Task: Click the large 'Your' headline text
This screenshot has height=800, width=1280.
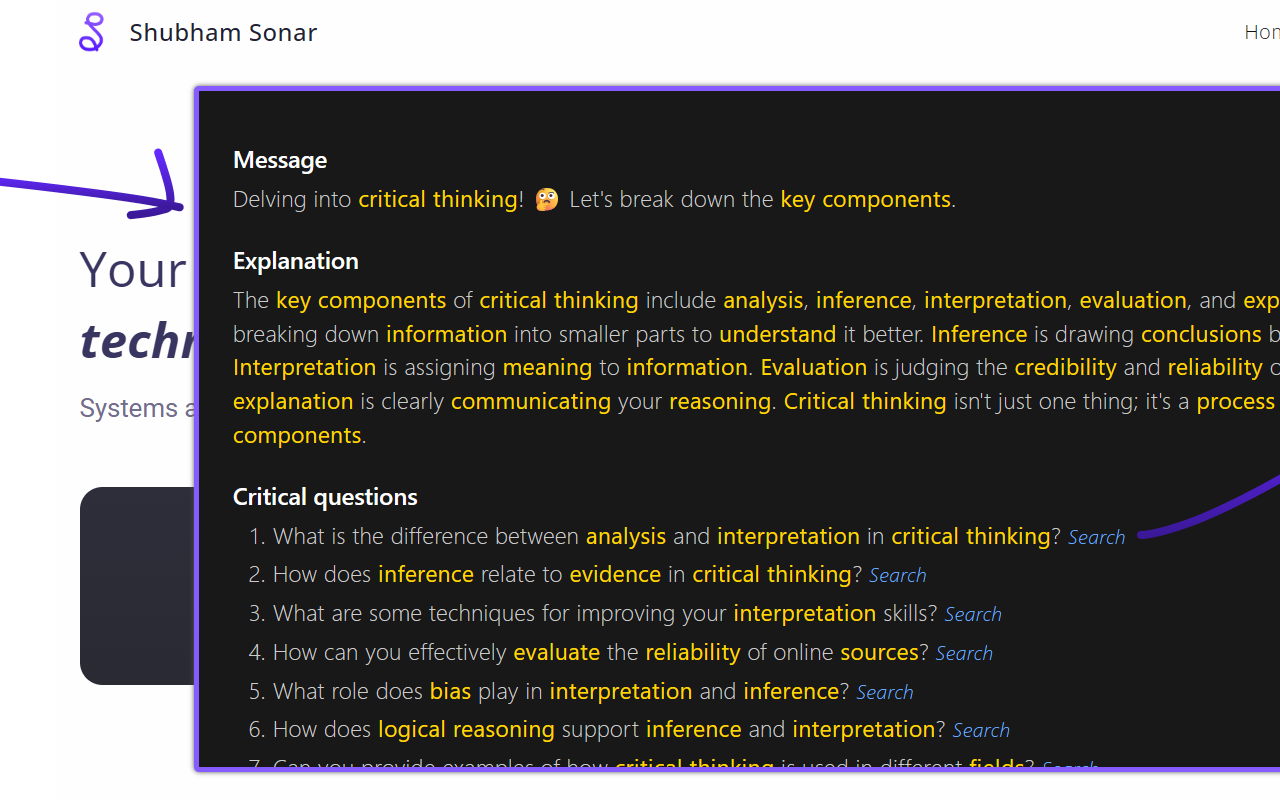Action: pos(133,270)
